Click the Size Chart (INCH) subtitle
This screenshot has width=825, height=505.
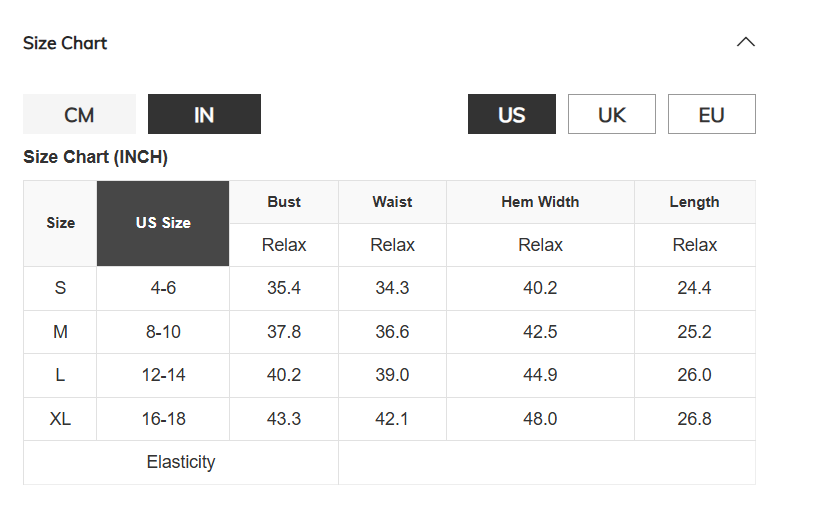point(95,157)
